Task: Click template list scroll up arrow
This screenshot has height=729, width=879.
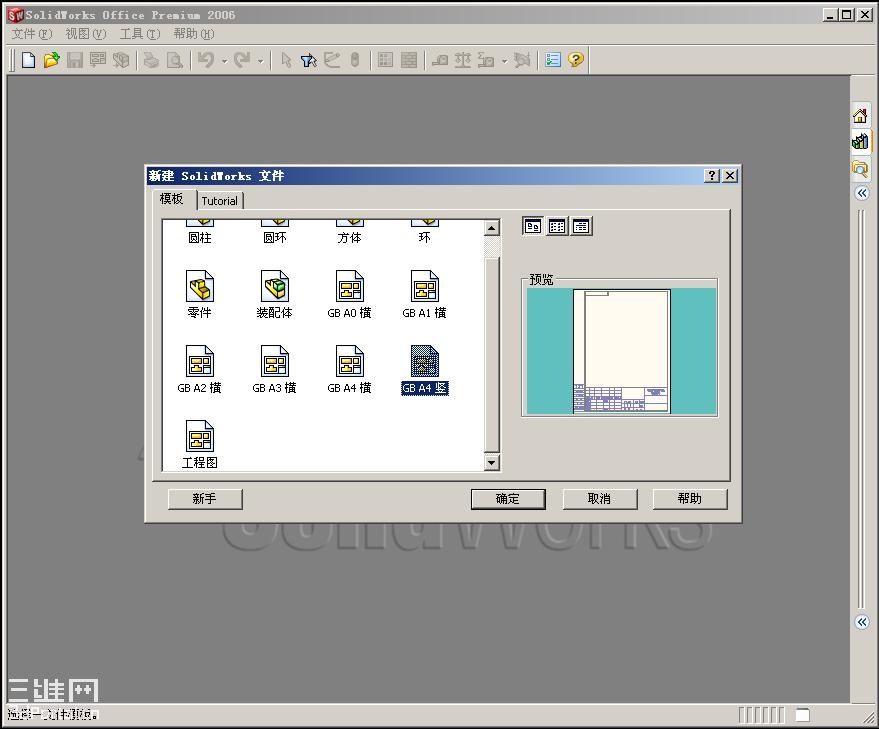Action: [492, 228]
